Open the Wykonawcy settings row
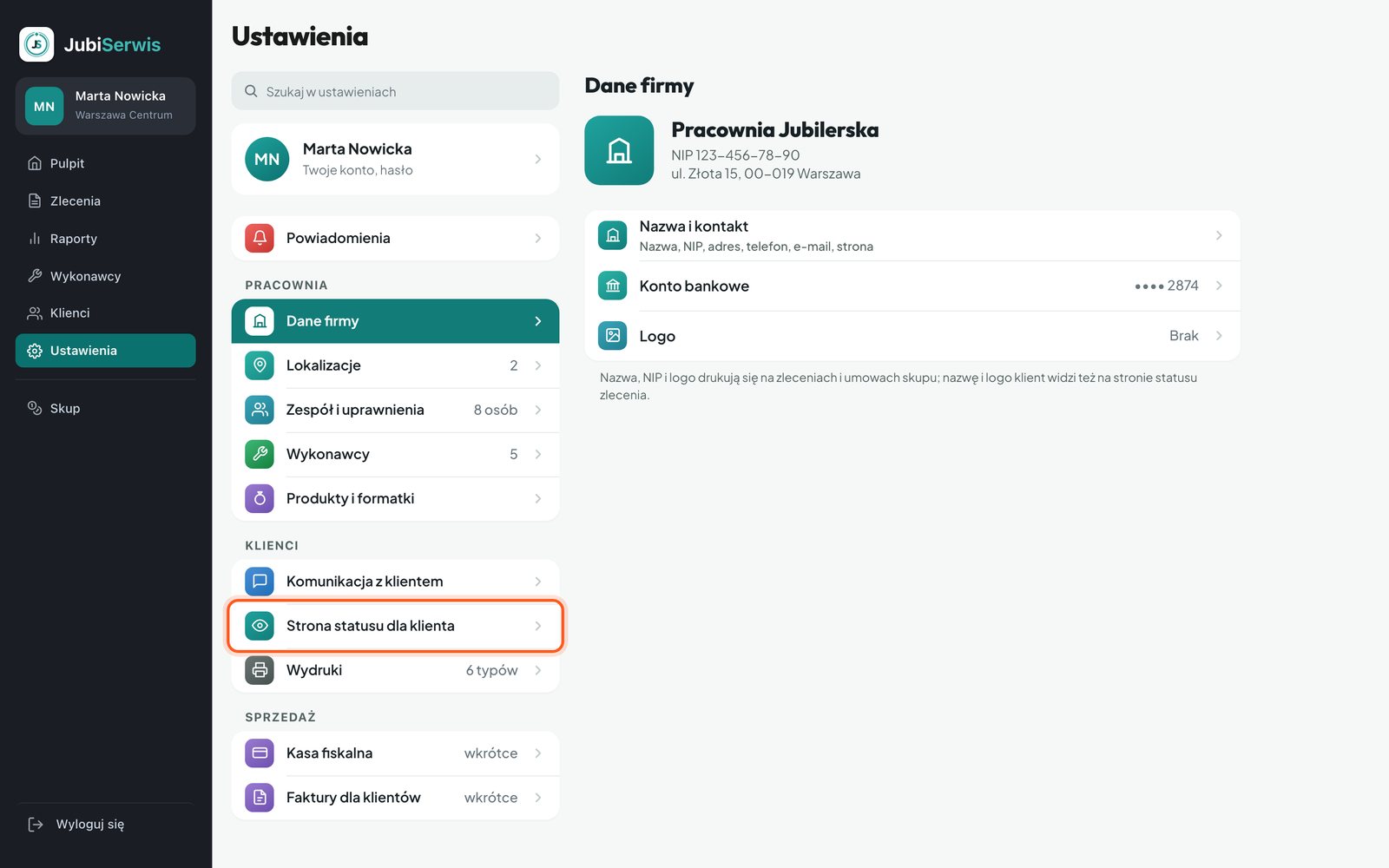The height and width of the screenshot is (868, 1389). click(395, 454)
